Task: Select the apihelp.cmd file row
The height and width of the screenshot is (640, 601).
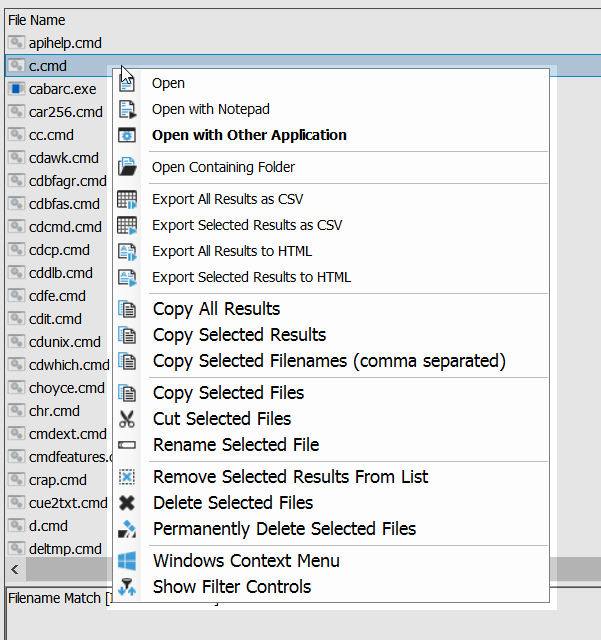Action: point(65,43)
